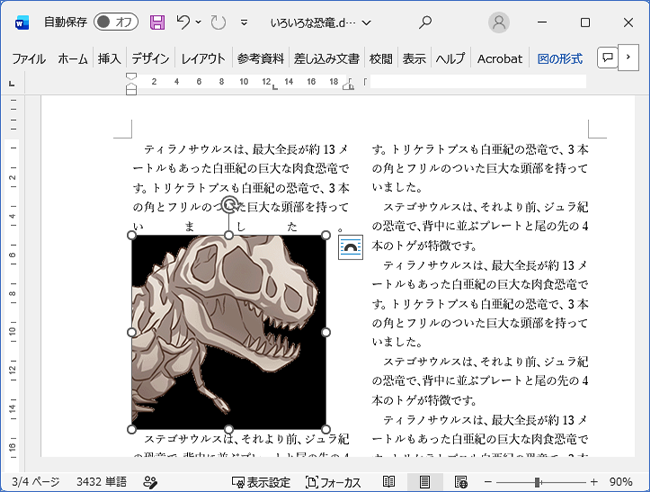Undo the last action

(x=183, y=22)
